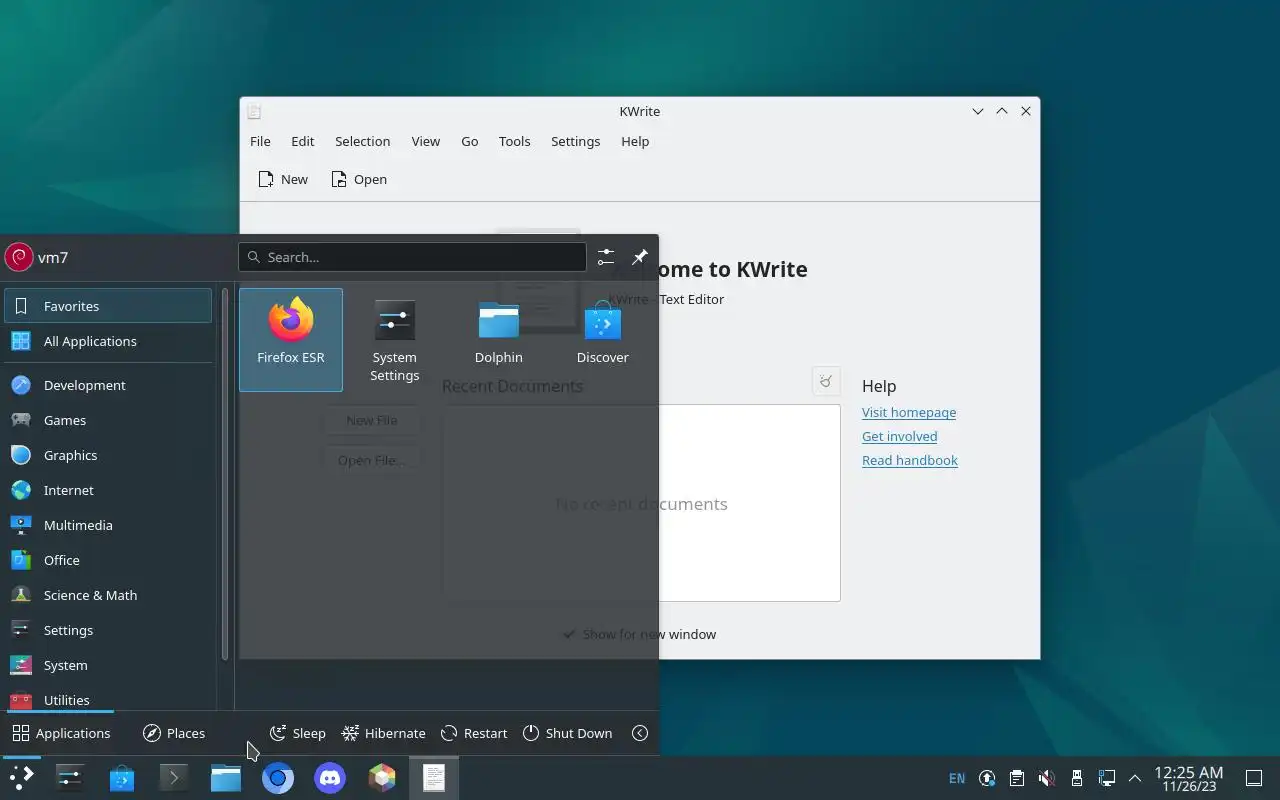This screenshot has width=1280, height=800.
Task: Switch to Places tab in launcher
Action: (174, 733)
